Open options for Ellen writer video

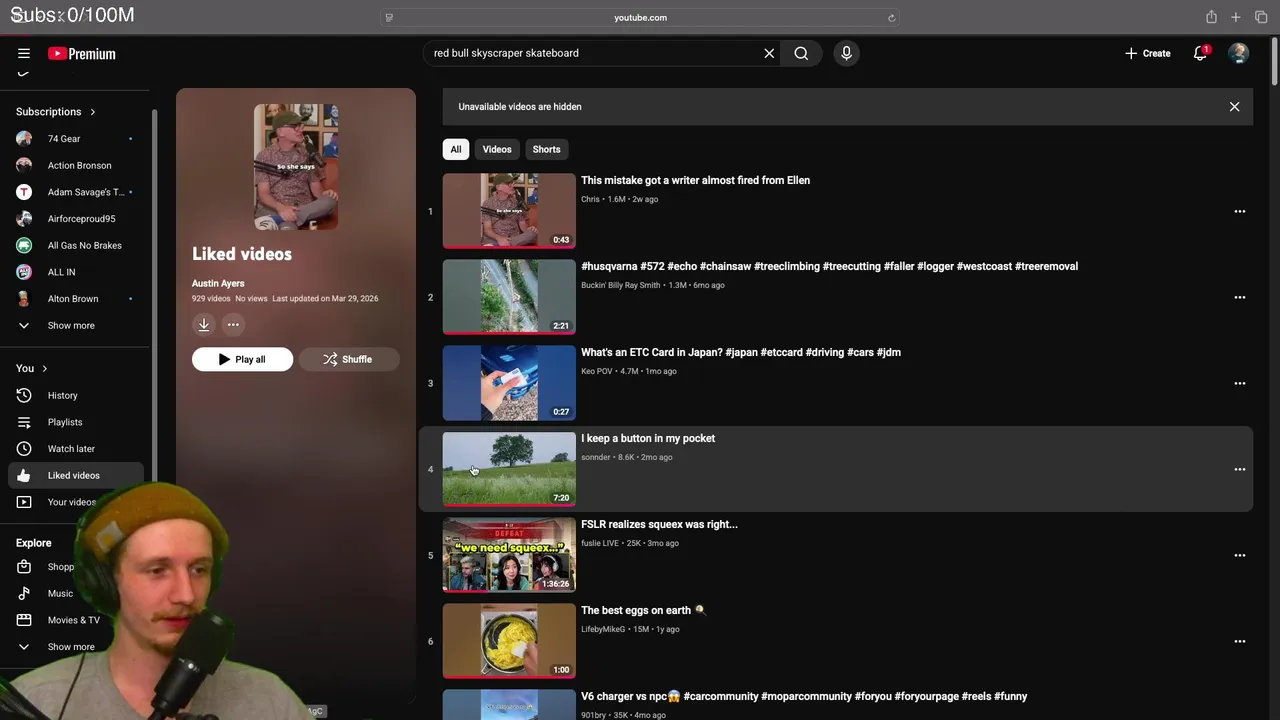click(1240, 211)
